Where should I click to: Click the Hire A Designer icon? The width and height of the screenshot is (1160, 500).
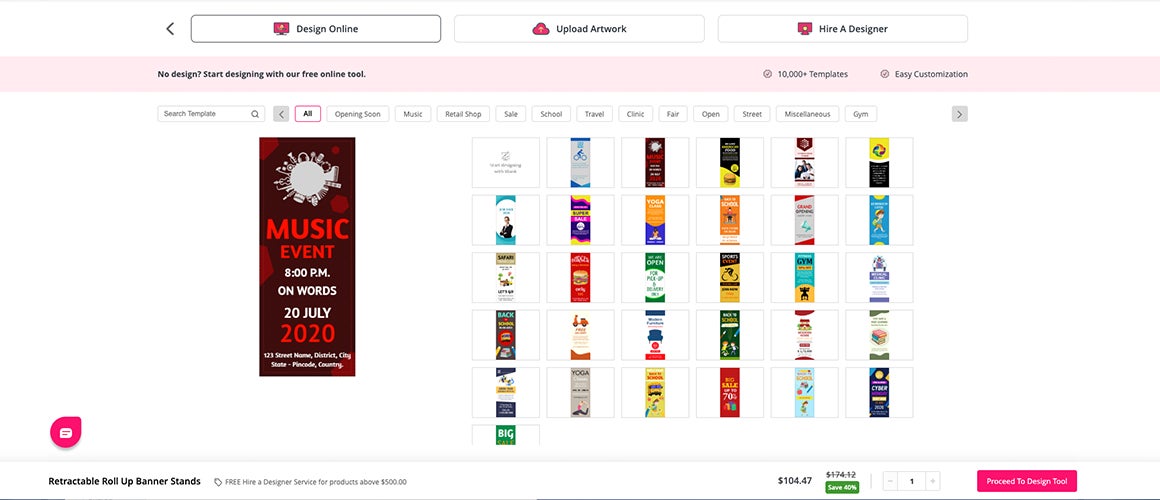point(805,29)
